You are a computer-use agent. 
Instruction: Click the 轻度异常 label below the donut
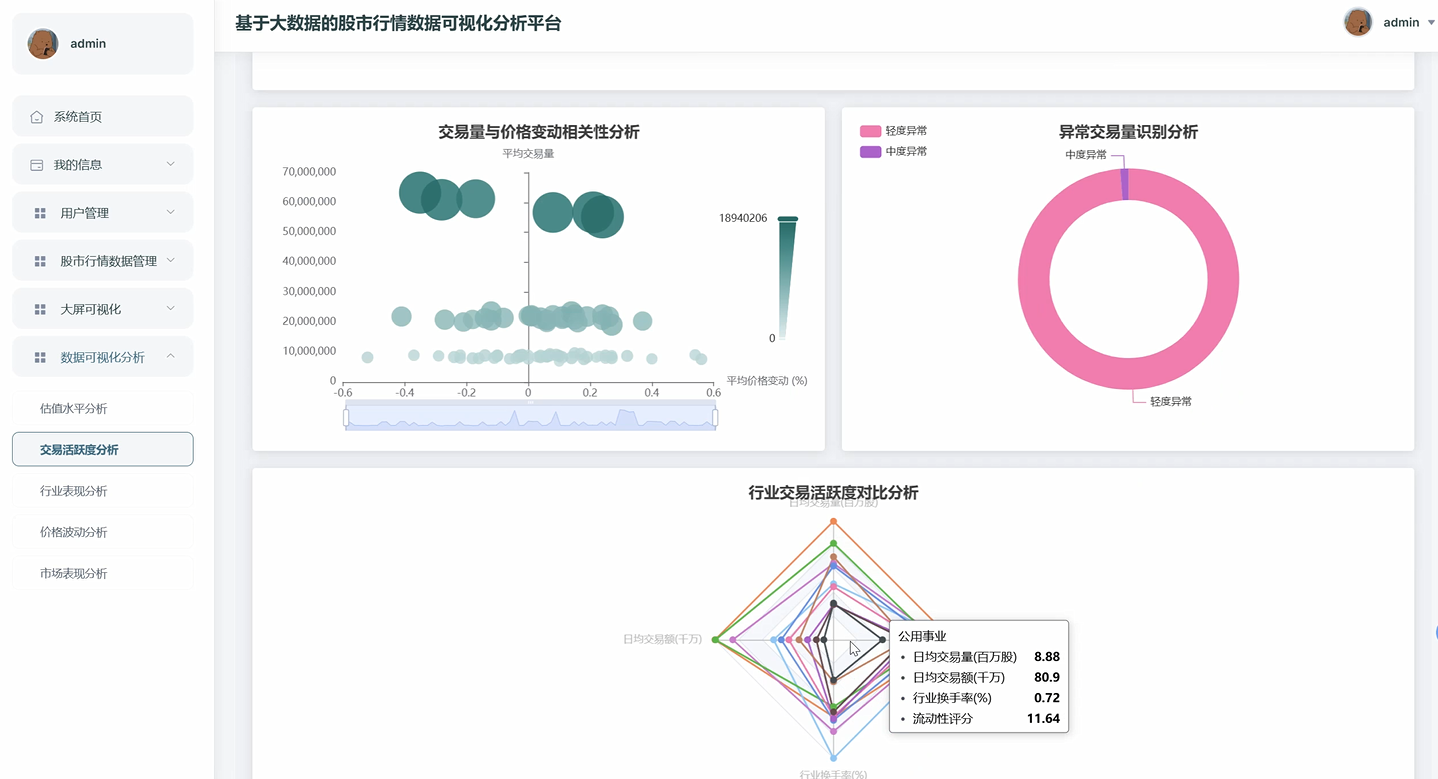(x=1170, y=401)
